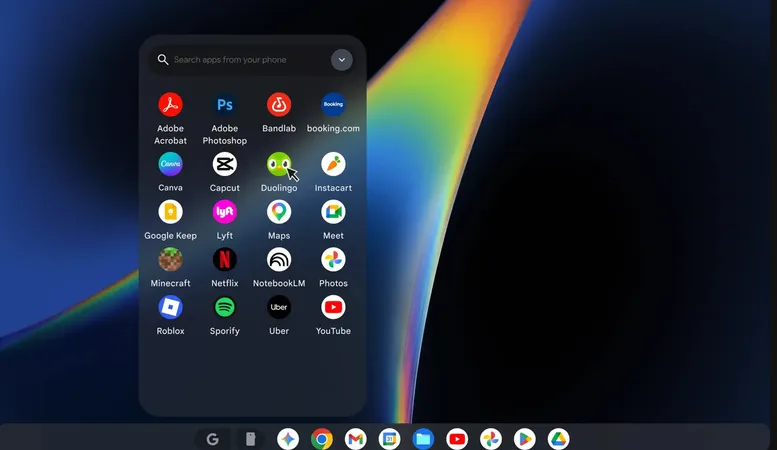Open NotebookLM app

(279, 260)
